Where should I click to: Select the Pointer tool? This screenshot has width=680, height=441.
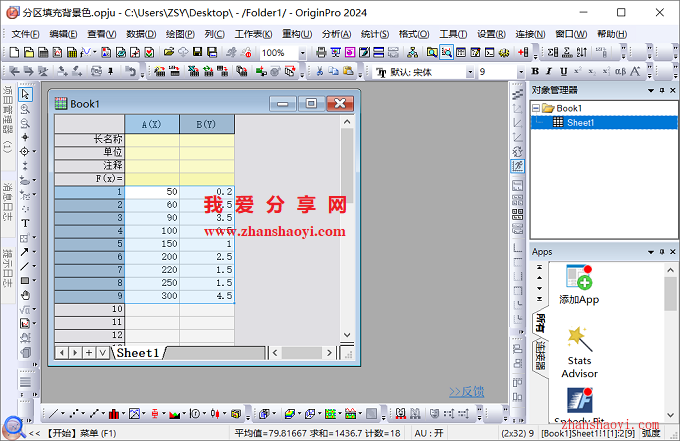25,94
